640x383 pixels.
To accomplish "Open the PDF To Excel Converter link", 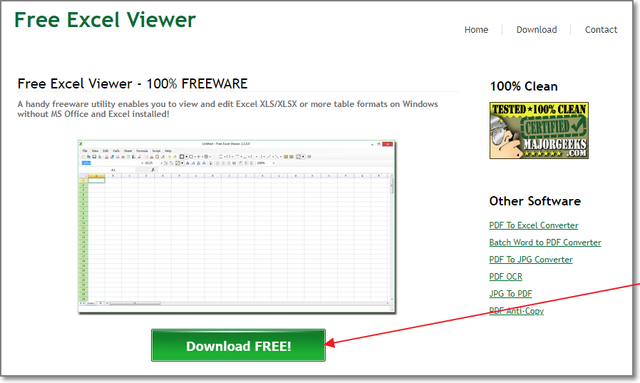I will tap(533, 225).
